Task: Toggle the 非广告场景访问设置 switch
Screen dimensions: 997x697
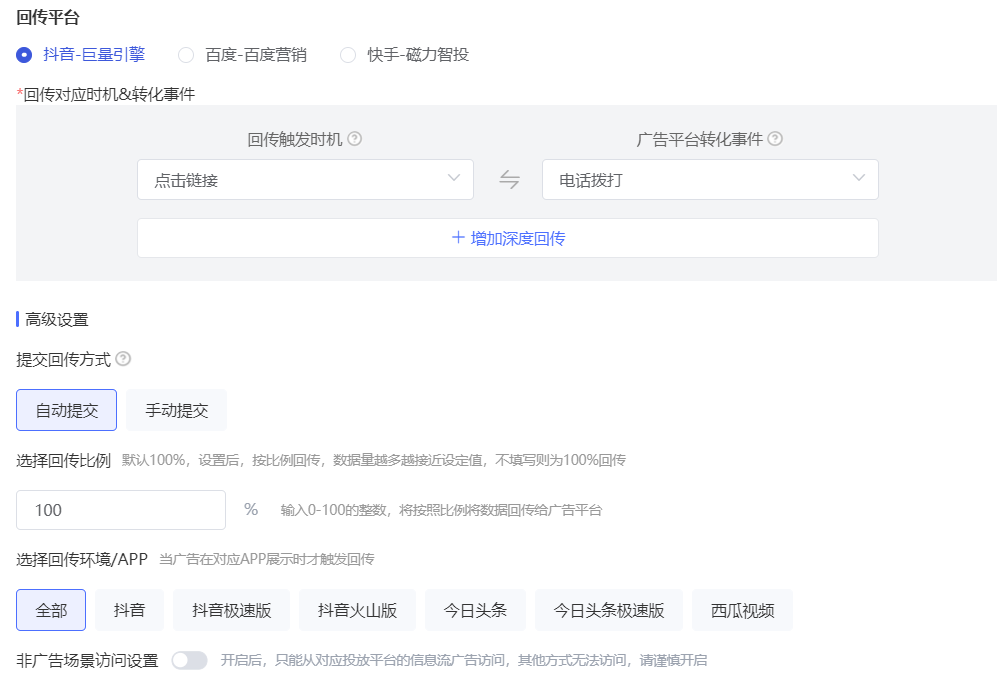Action: [189, 660]
